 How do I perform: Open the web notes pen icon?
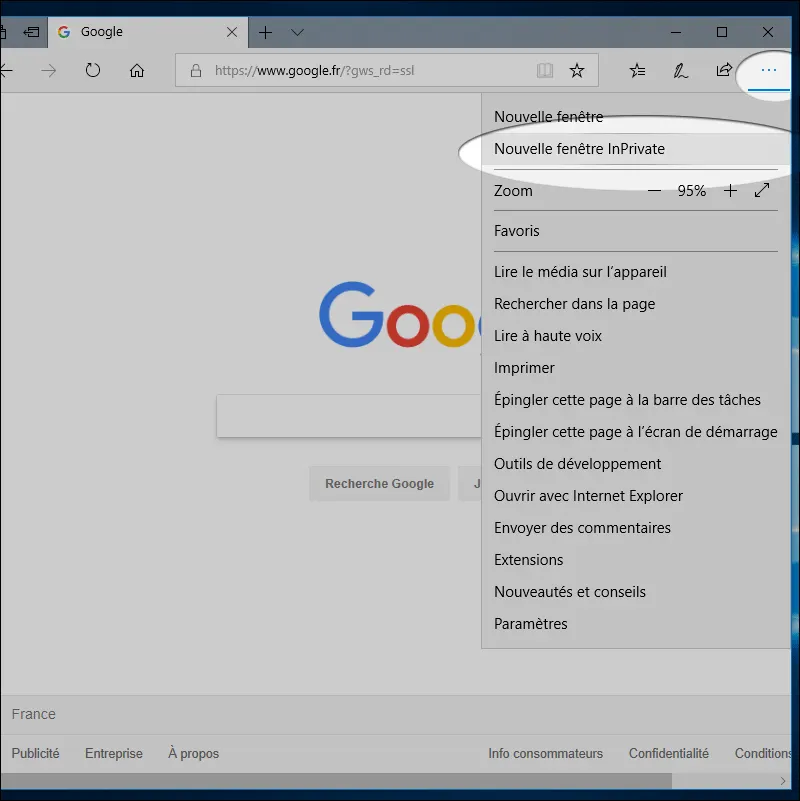(680, 70)
